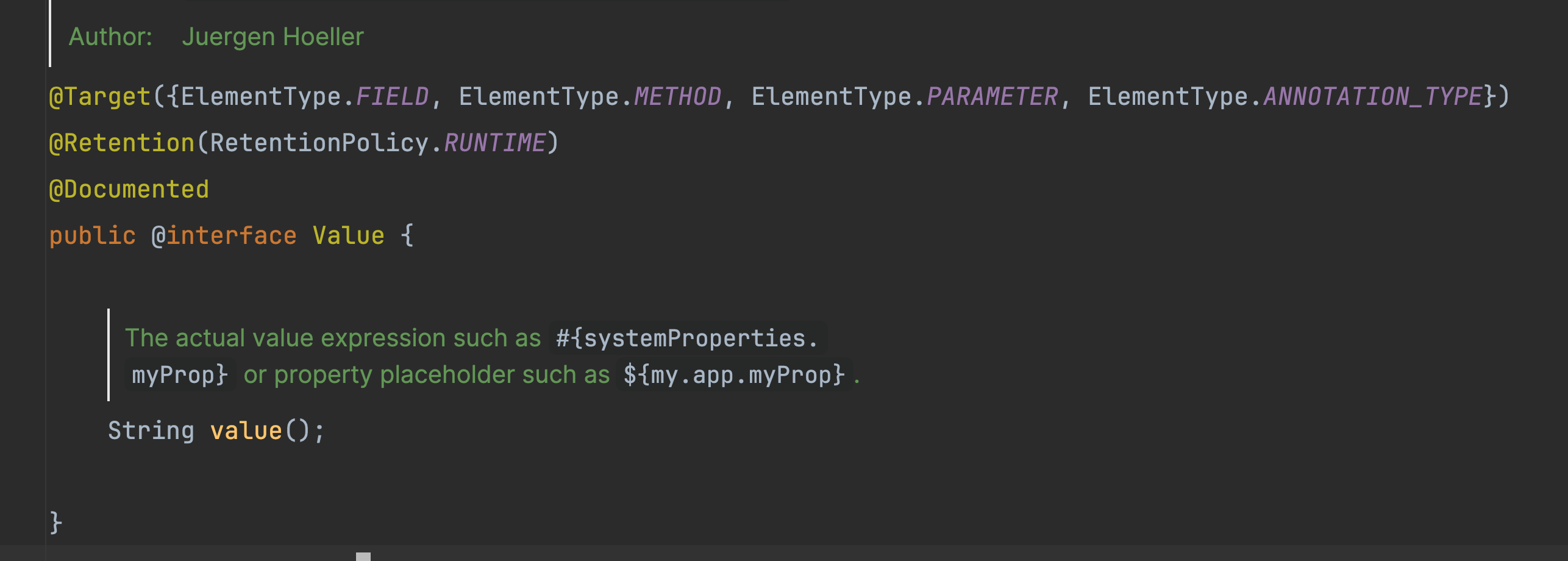Click the @Target annotation
Viewport: 1568px width, 561px height.
point(100,96)
